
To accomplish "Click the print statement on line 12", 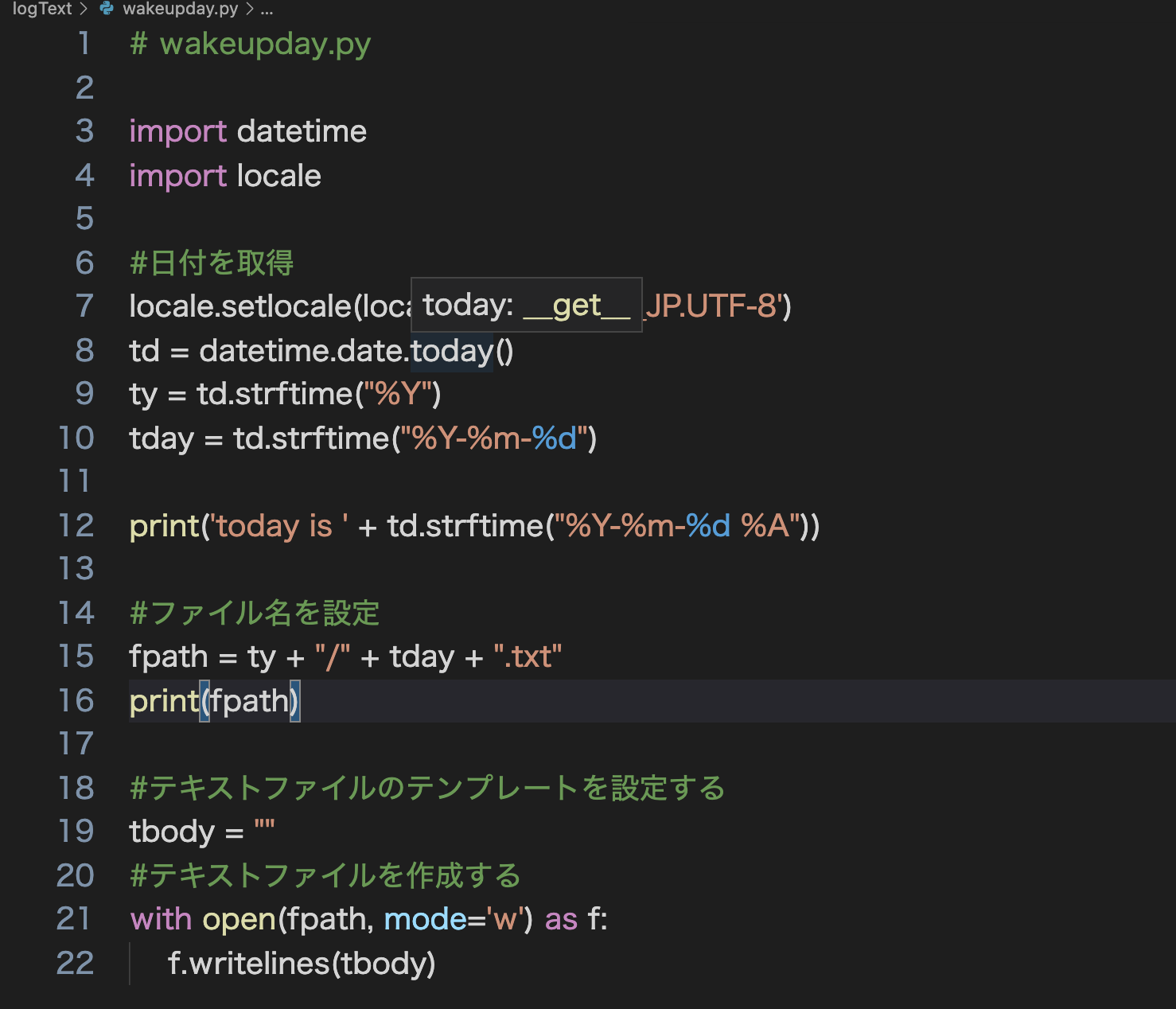I will (164, 525).
